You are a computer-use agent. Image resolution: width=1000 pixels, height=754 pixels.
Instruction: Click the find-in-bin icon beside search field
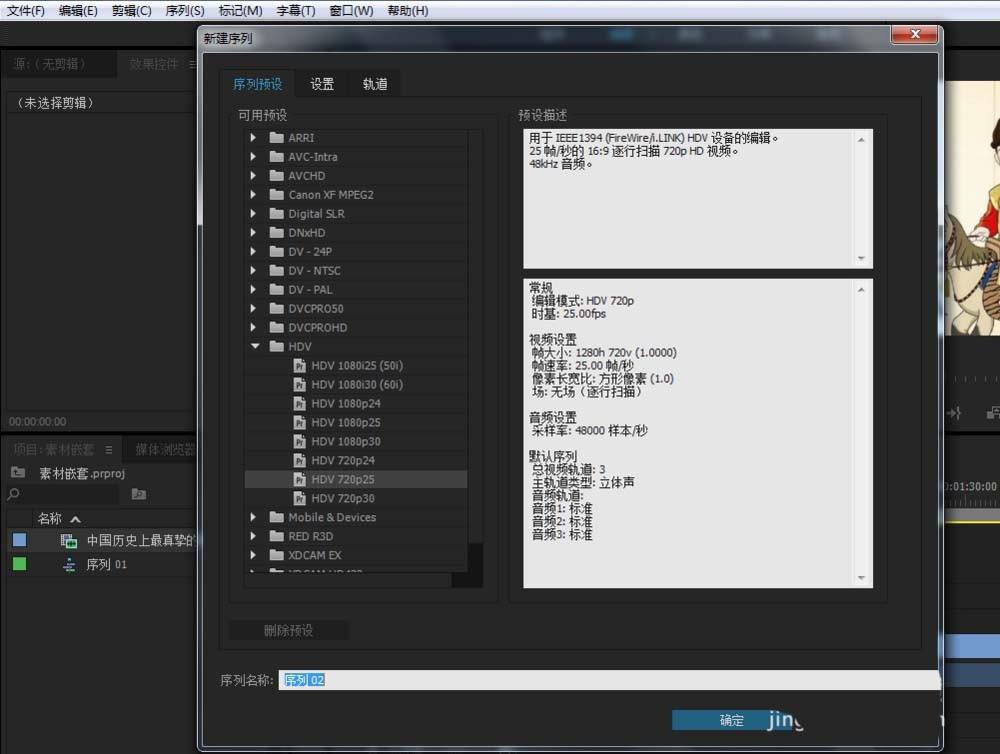coord(138,494)
